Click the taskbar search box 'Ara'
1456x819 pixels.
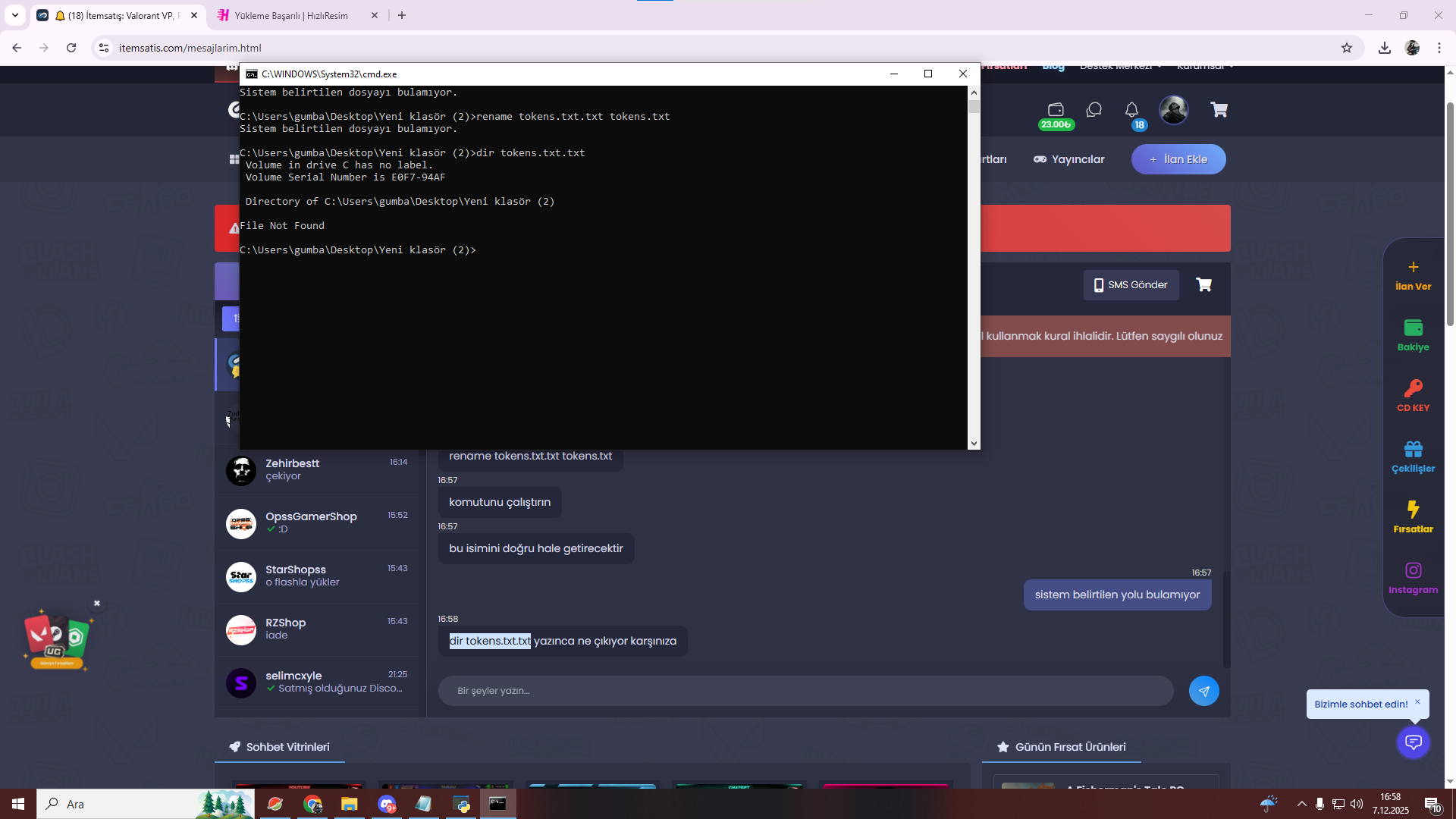[x=146, y=804]
